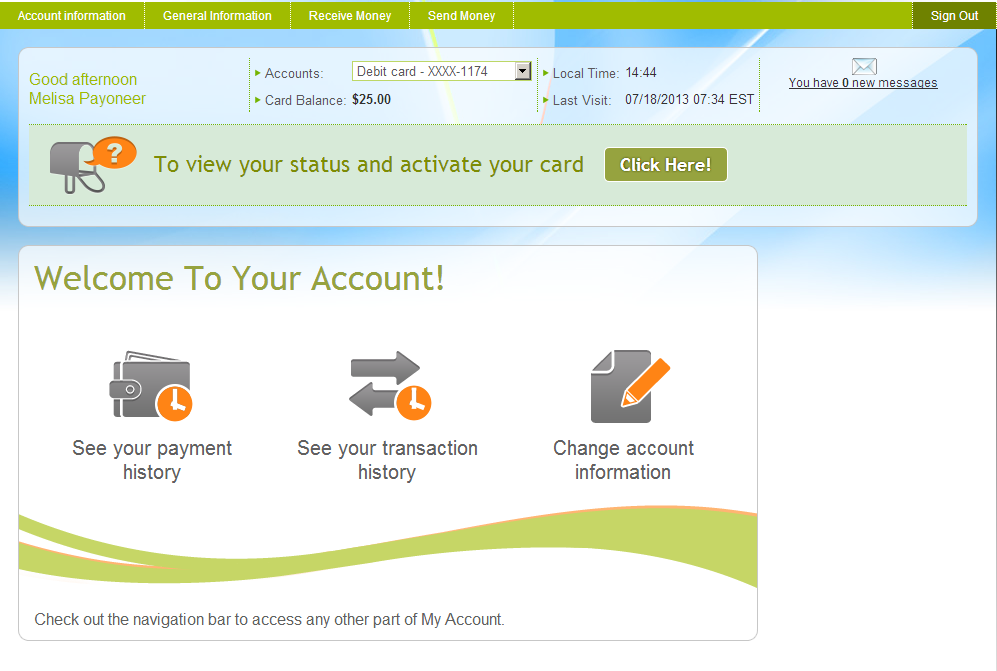Open your new messages link
The height and width of the screenshot is (671, 997).
click(x=862, y=82)
